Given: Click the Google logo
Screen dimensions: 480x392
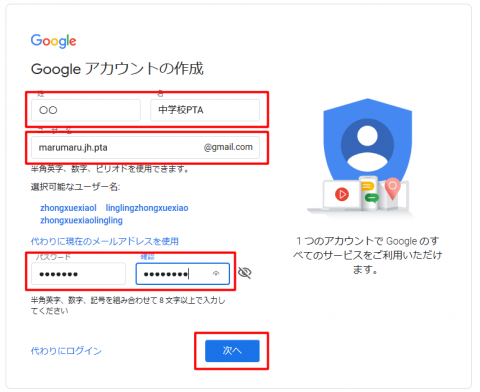Looking at the screenshot, I should 53,41.
